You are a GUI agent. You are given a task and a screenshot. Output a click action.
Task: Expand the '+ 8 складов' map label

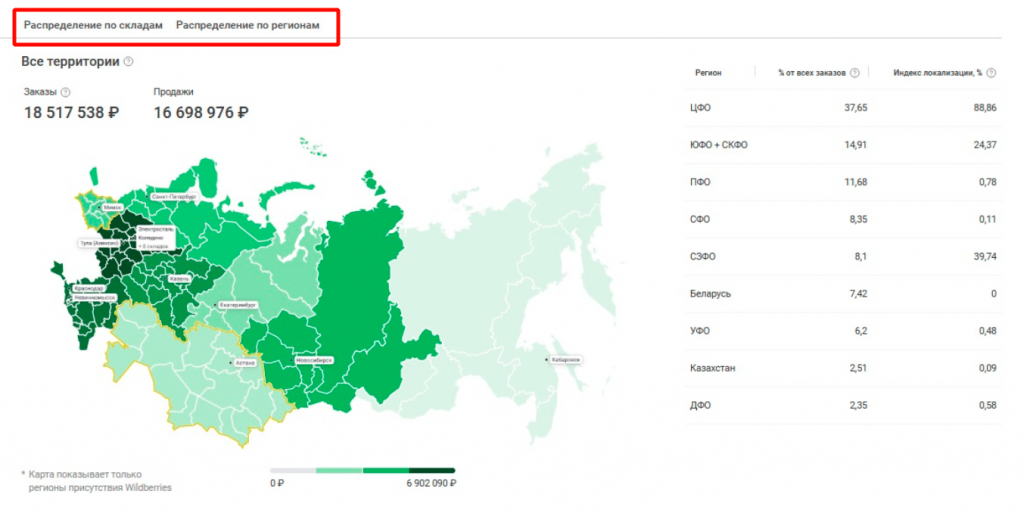(x=151, y=245)
